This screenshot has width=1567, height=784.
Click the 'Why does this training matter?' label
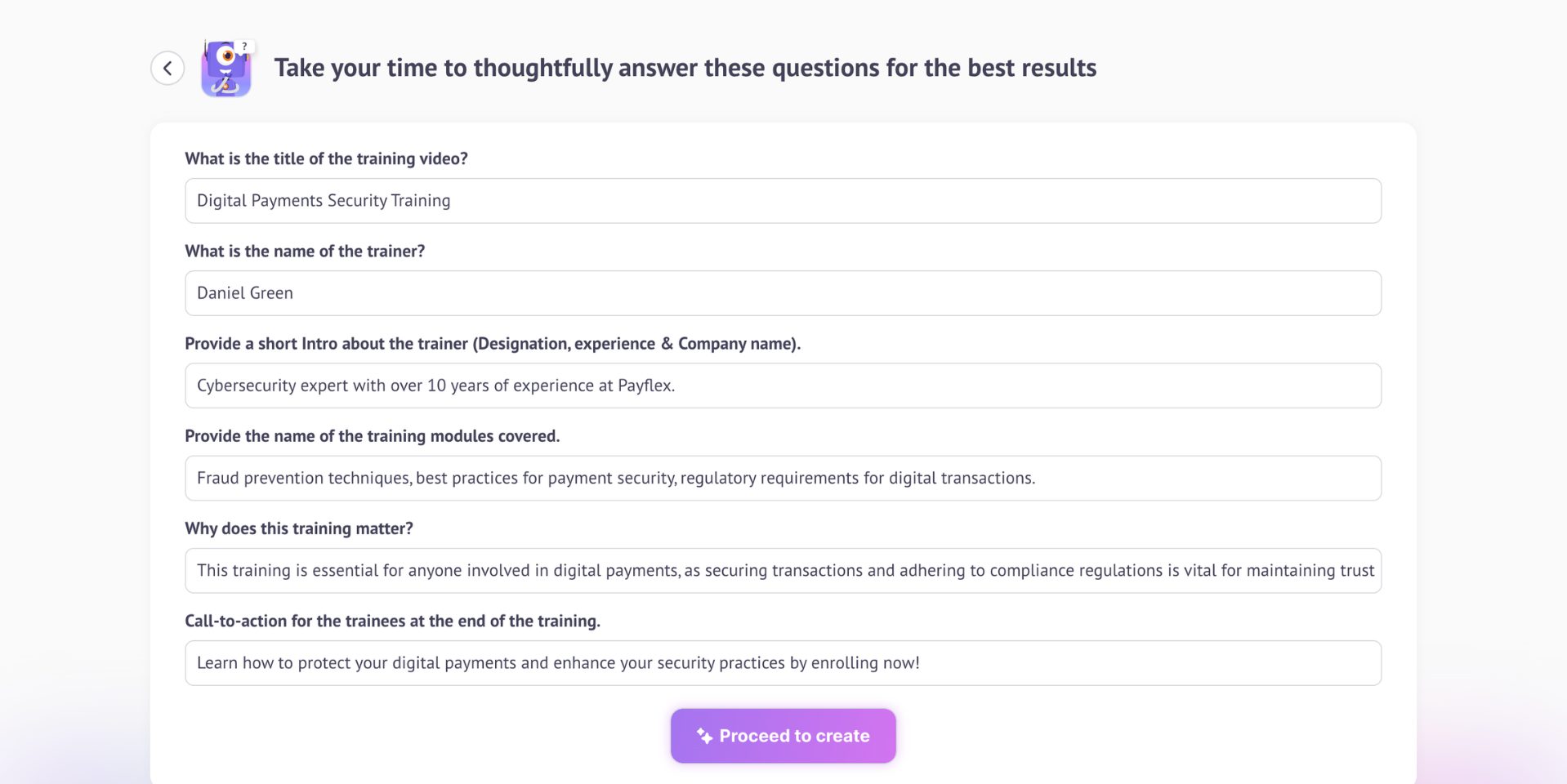pyautogui.click(x=299, y=528)
